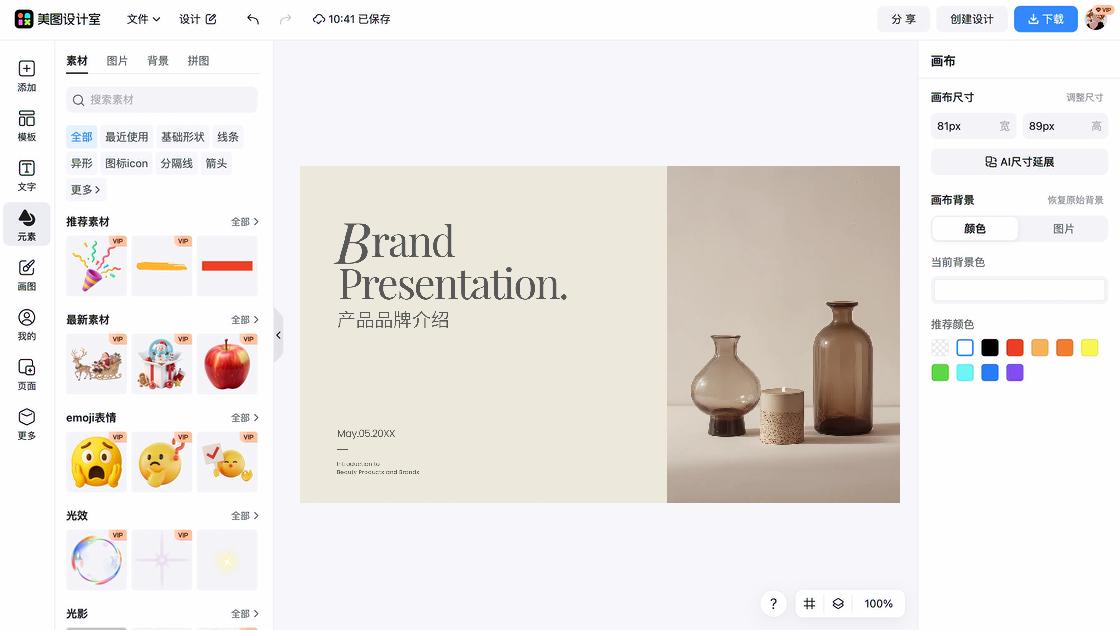Click the undo arrow in top toolbar
1120x630 pixels.
click(x=253, y=19)
